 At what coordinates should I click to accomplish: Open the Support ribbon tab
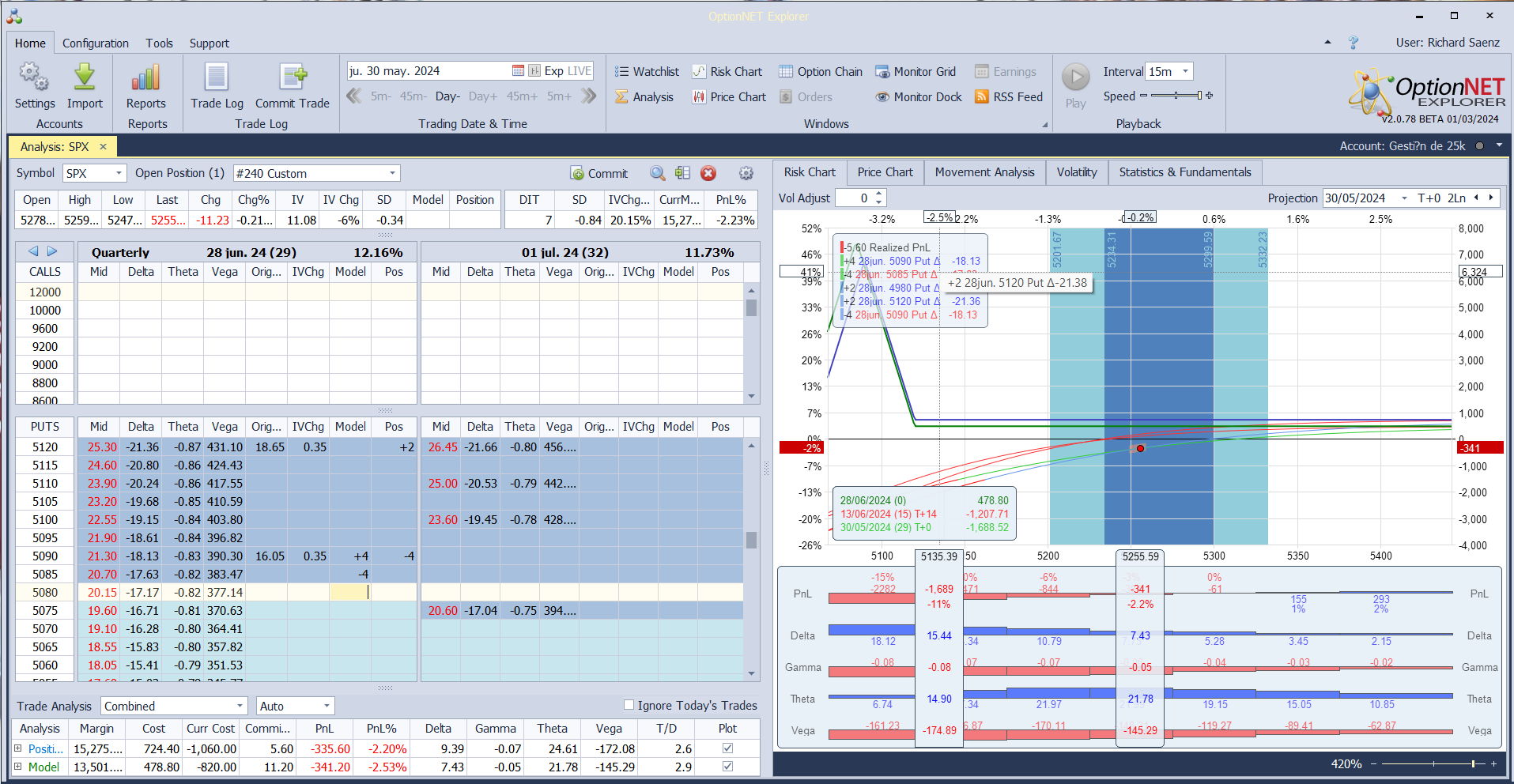pos(209,43)
